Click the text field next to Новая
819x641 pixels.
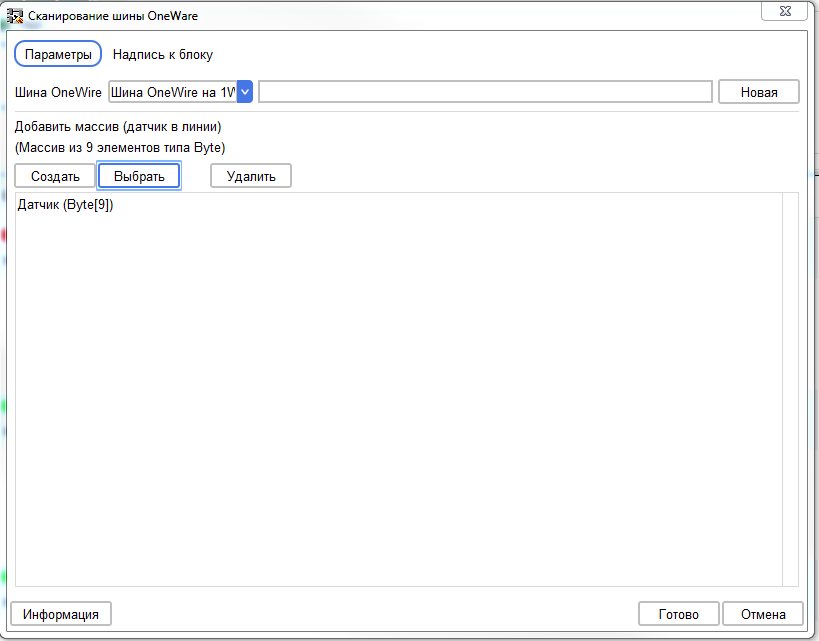point(486,92)
